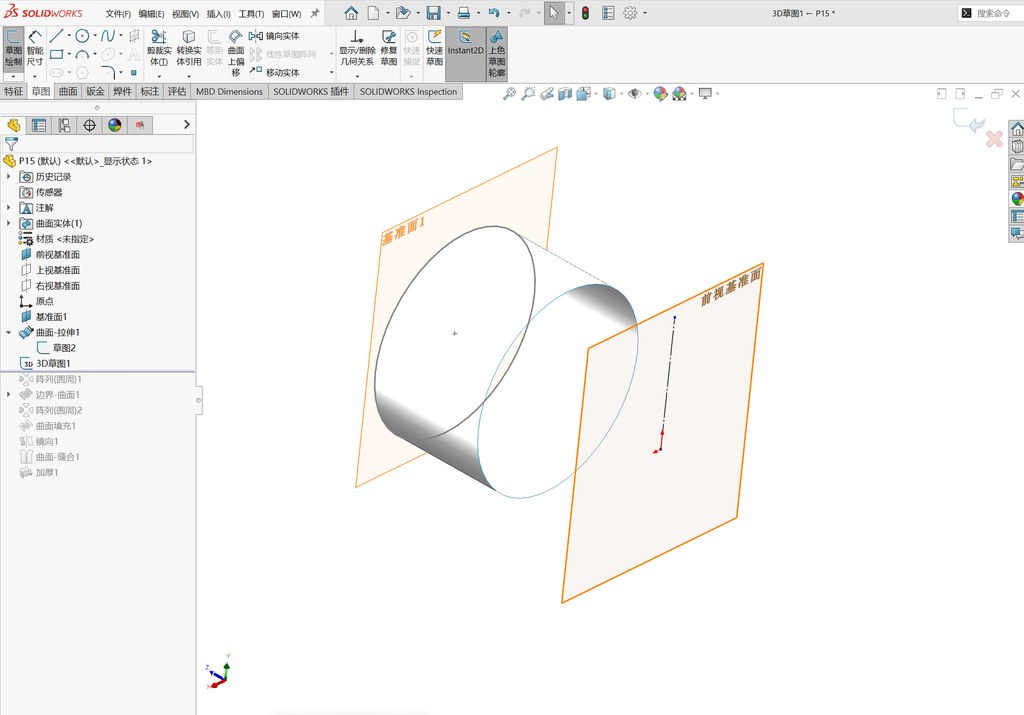Click 曲面上偏移 offset on surface

(236, 54)
